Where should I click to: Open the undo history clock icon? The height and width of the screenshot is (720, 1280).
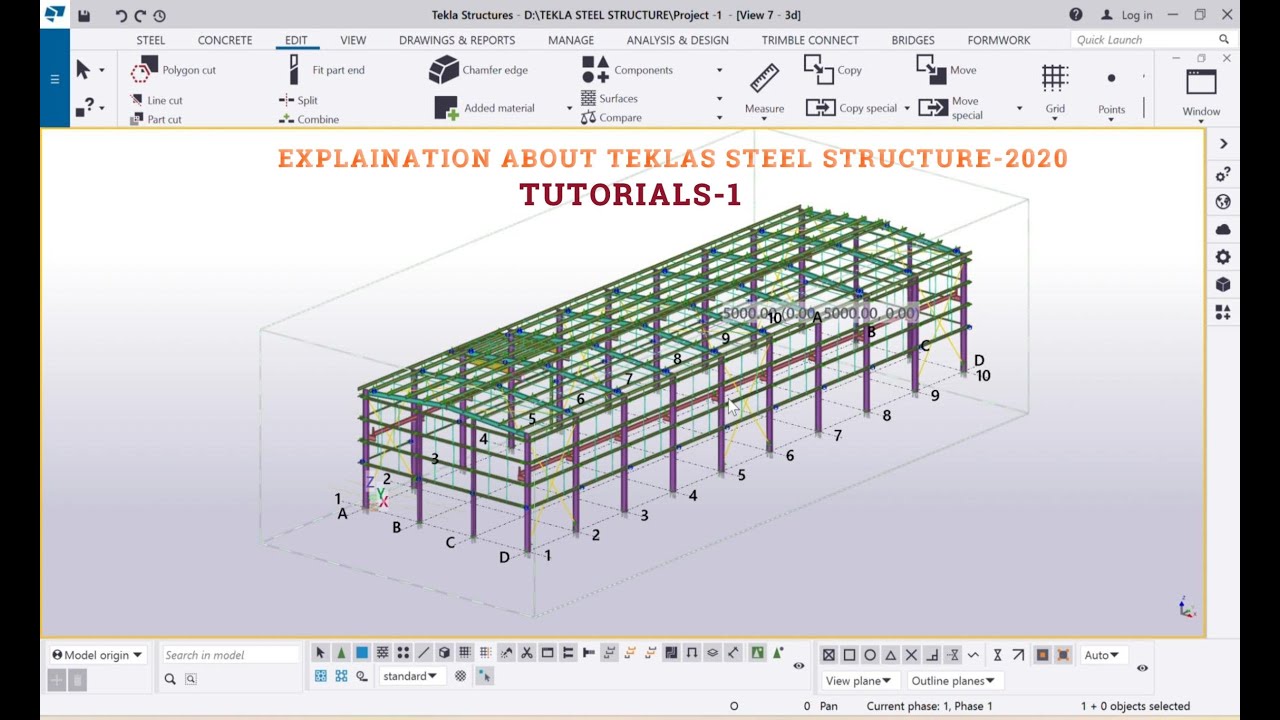160,15
